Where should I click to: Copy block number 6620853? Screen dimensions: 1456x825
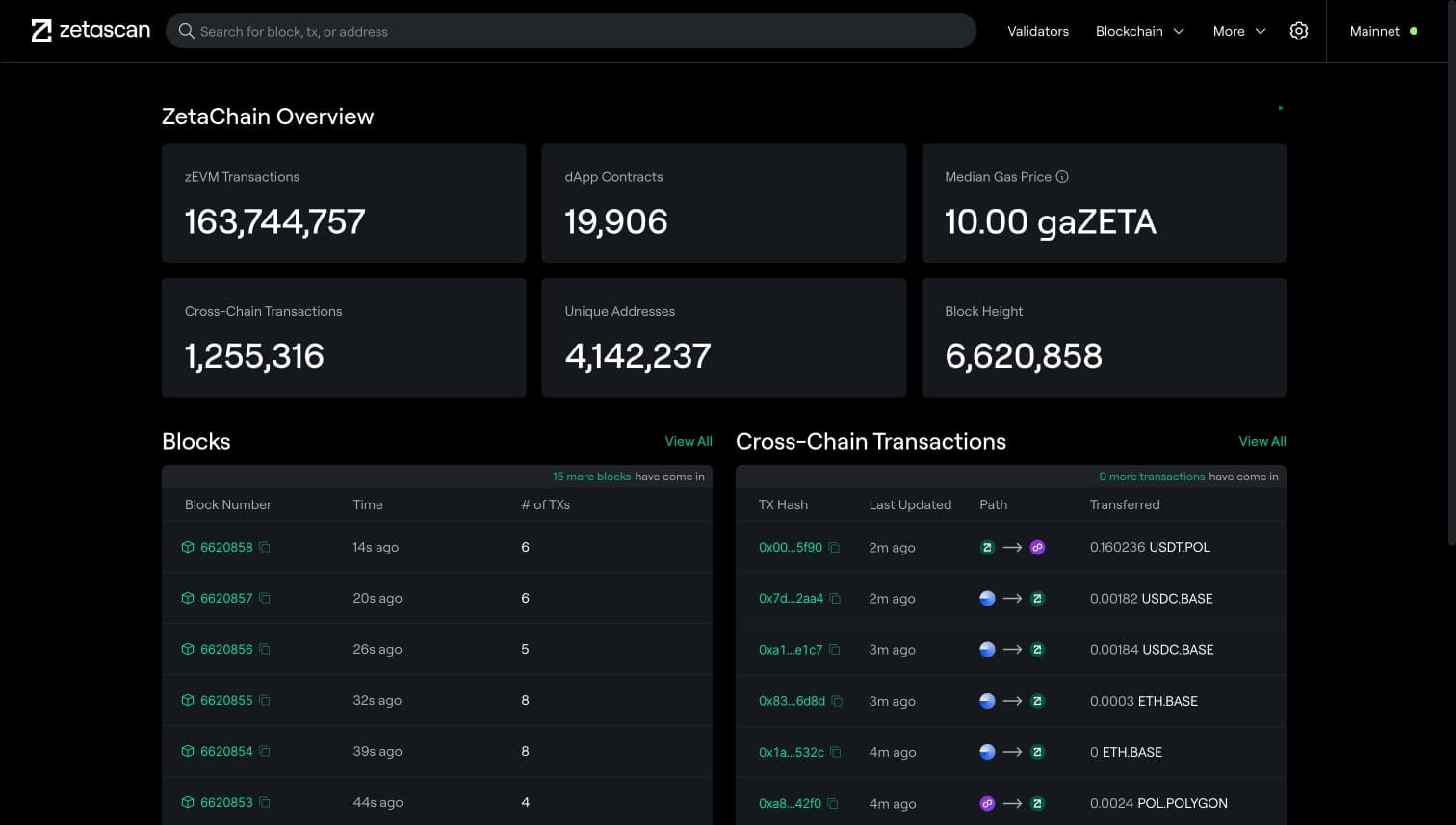[x=265, y=802]
